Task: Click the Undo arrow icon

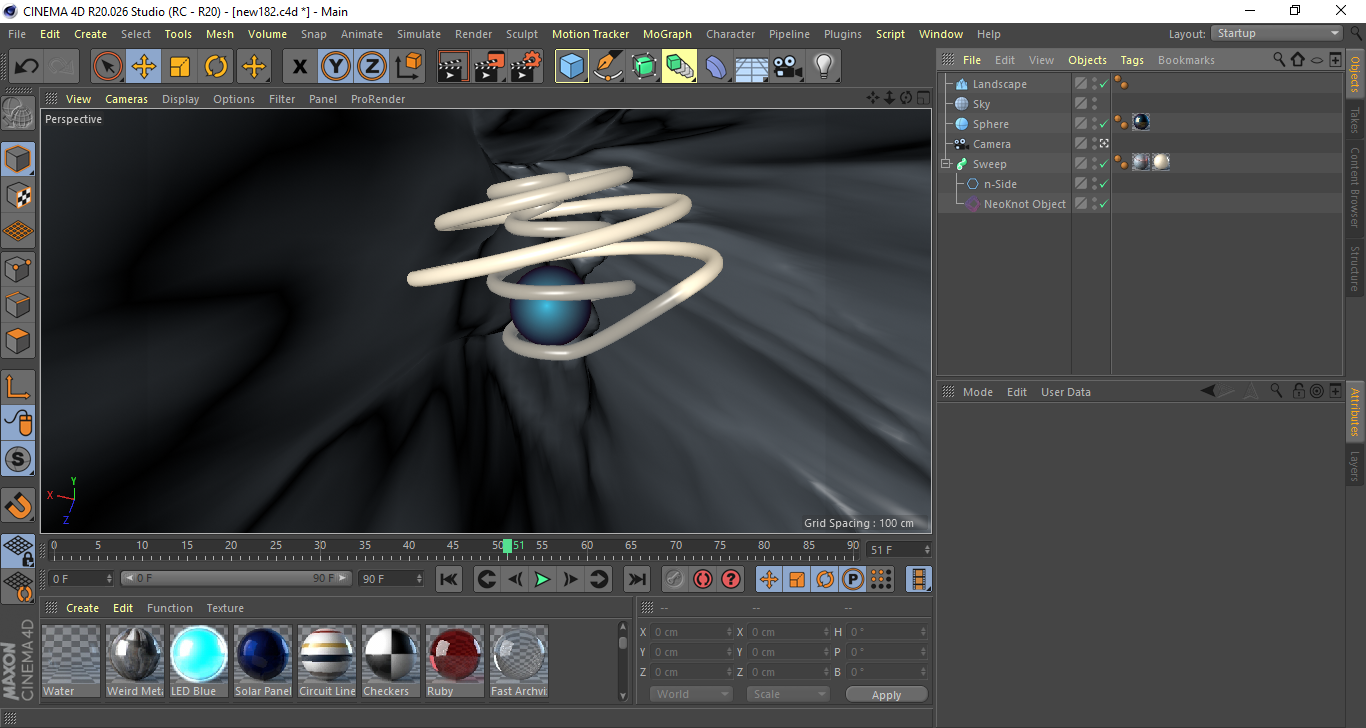Action: click(x=27, y=67)
